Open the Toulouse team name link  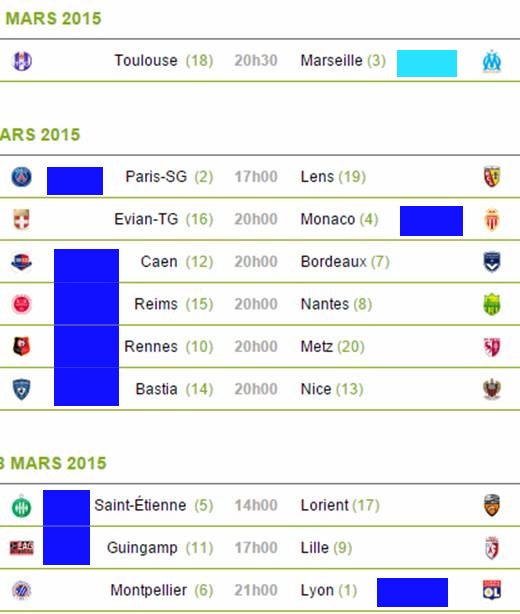tap(146, 61)
